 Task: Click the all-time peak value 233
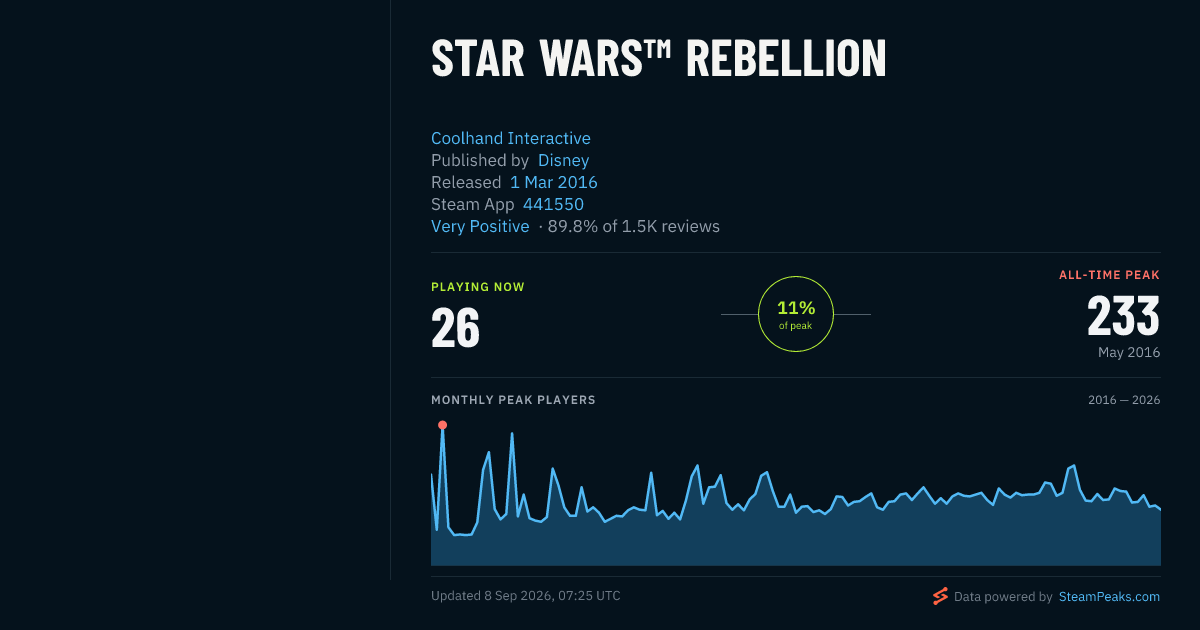(x=1124, y=317)
